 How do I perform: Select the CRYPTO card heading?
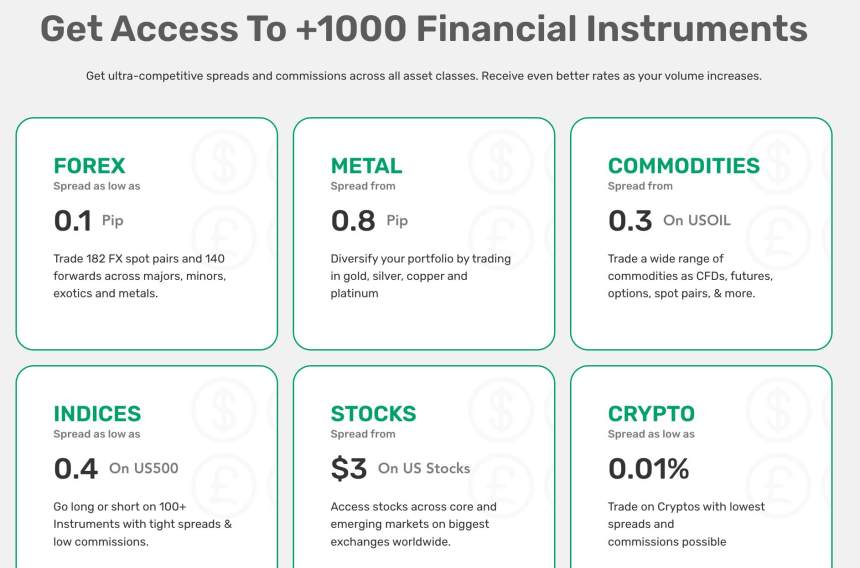651,414
